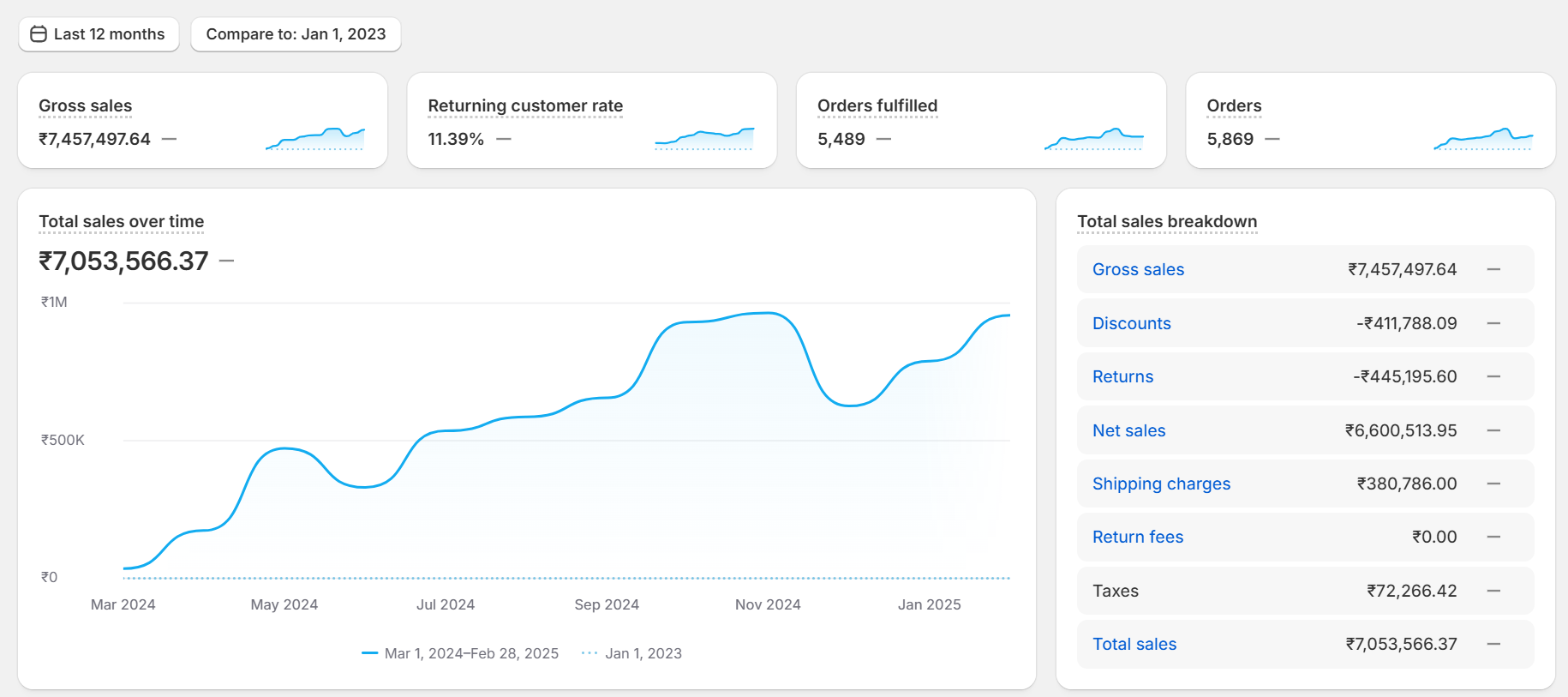Open the Returns breakdown link
Screen dimensions: 1568x697
tap(1122, 376)
